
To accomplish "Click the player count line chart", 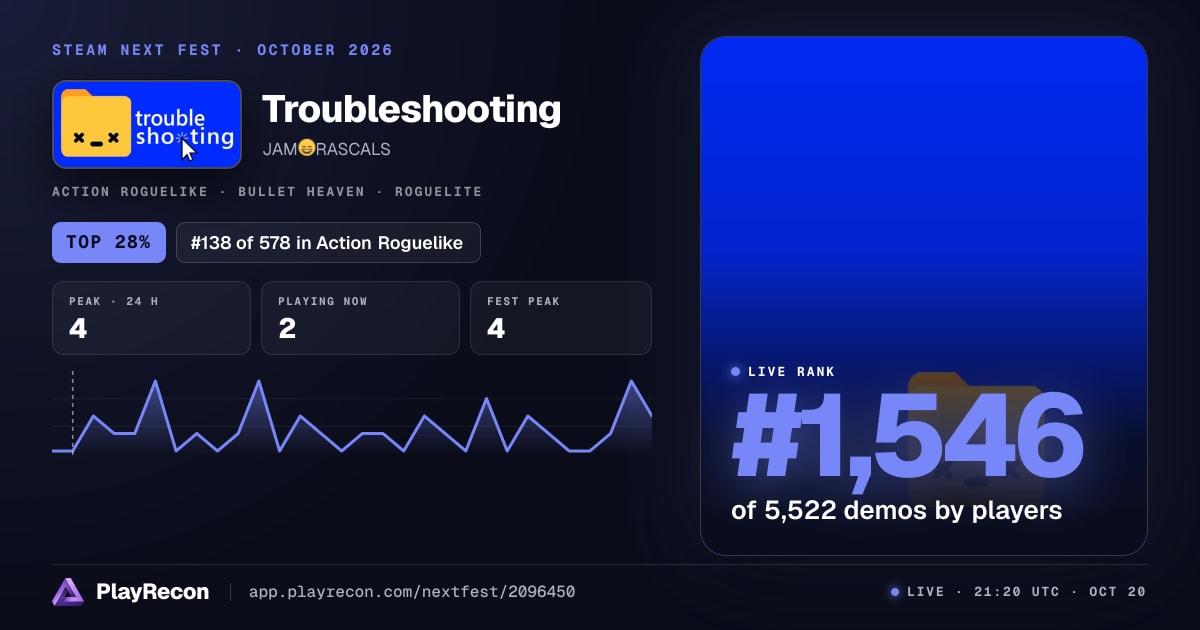I will 352,415.
